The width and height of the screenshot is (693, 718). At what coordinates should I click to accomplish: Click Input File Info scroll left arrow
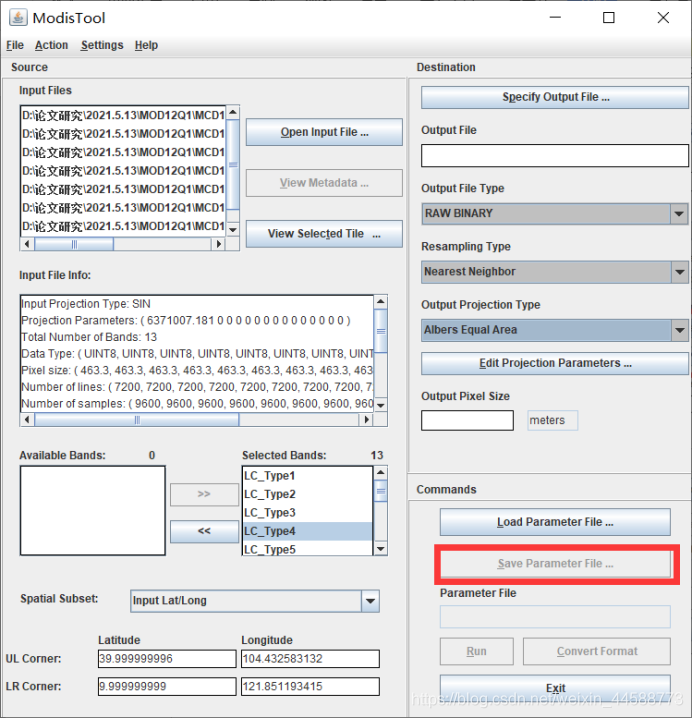[x=27, y=419]
